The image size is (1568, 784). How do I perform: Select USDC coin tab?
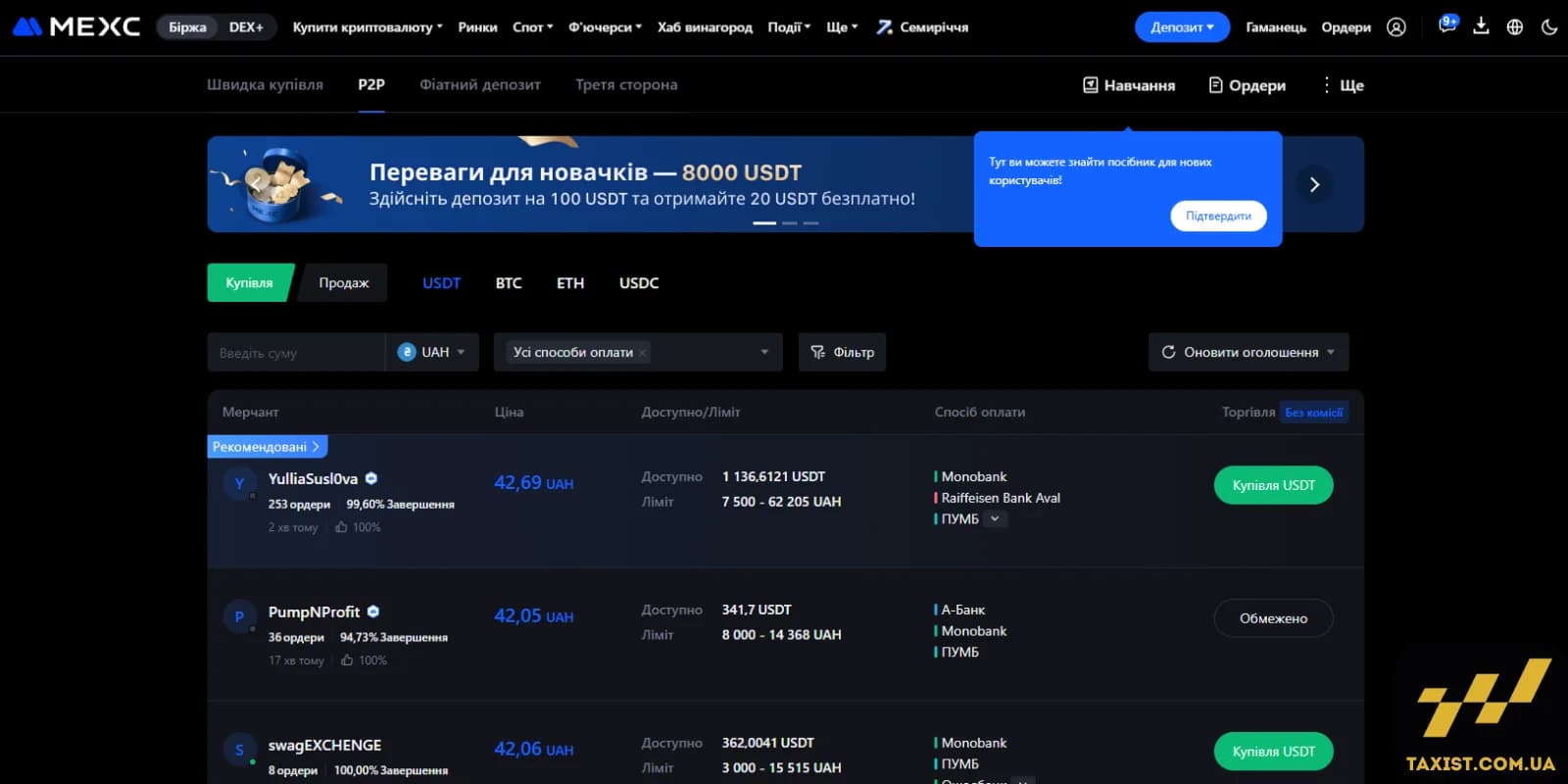(639, 282)
